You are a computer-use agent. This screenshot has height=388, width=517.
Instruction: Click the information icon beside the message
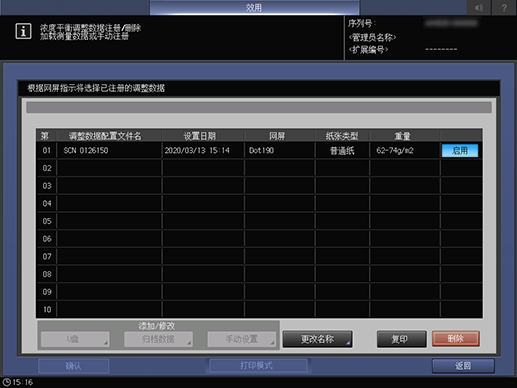pyautogui.click(x=23, y=31)
